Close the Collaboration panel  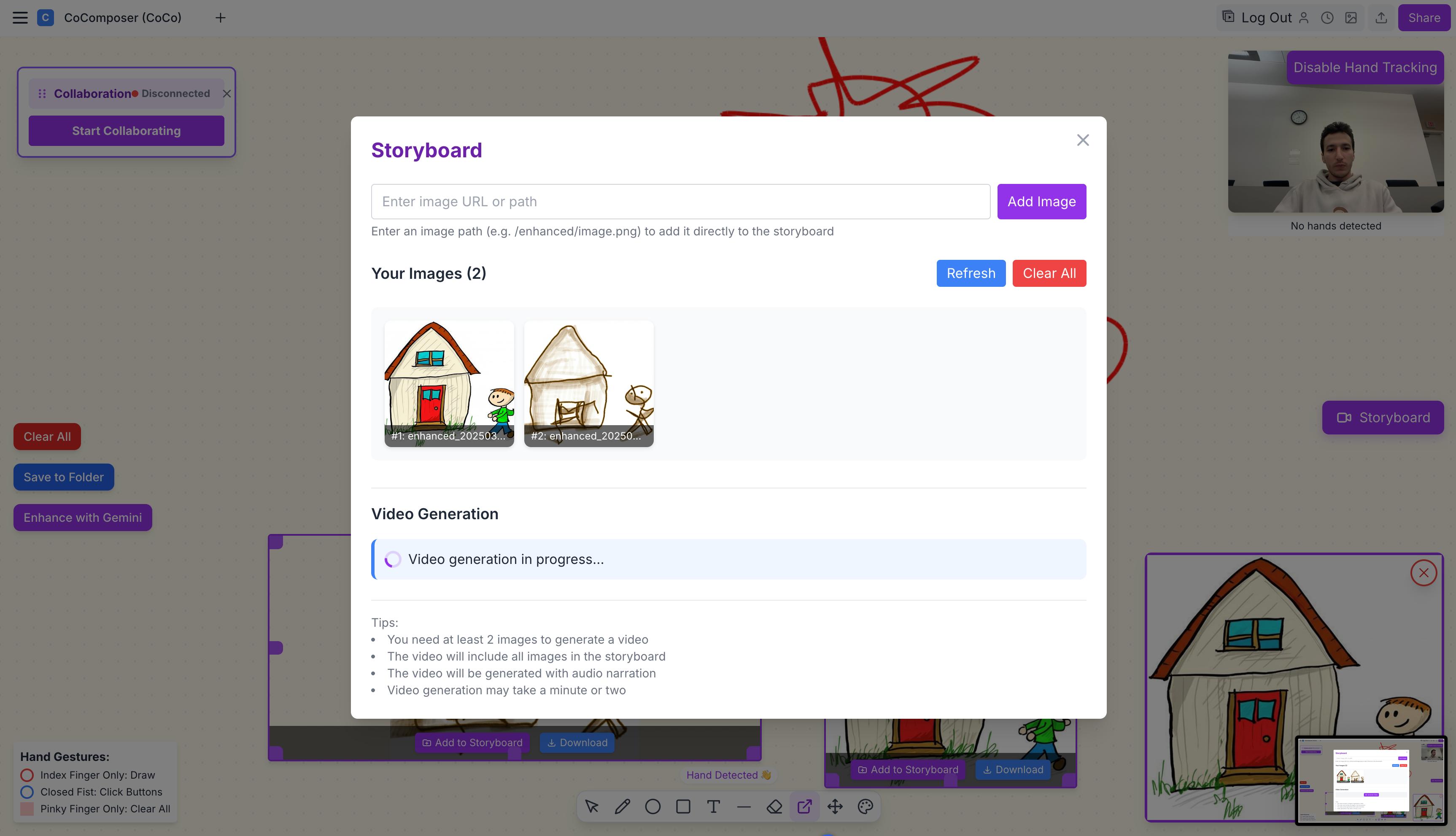coord(227,94)
